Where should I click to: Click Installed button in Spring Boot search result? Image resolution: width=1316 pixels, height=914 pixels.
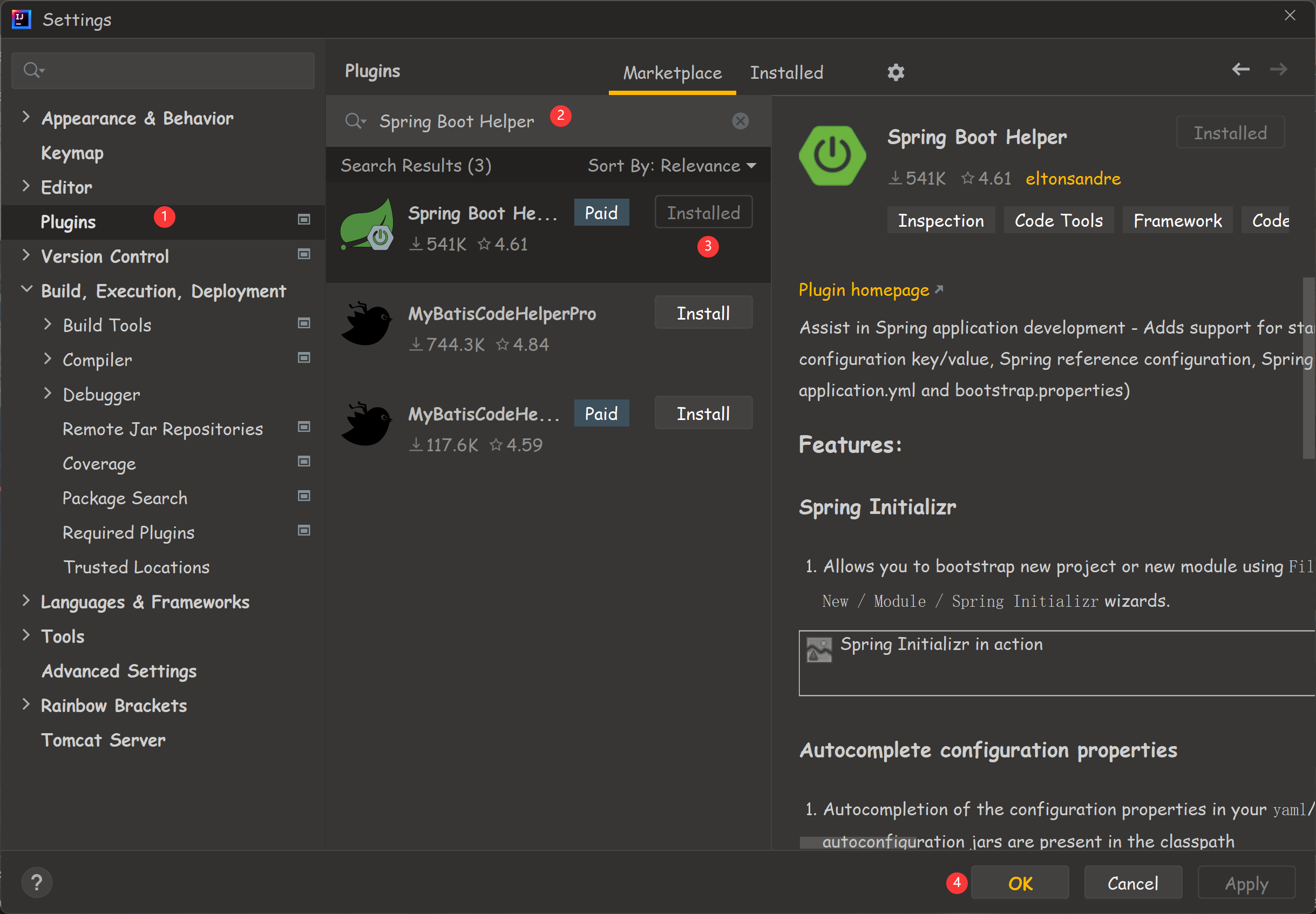pyautogui.click(x=703, y=213)
